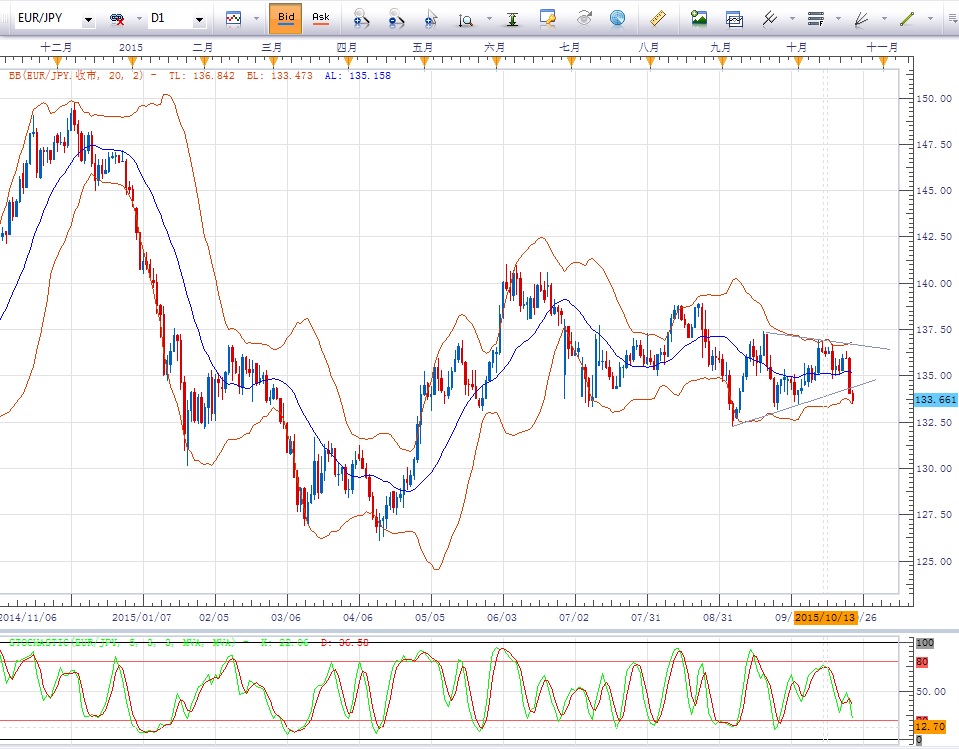959x749 pixels.
Task: Select the ruler measurement tool
Action: (x=657, y=18)
